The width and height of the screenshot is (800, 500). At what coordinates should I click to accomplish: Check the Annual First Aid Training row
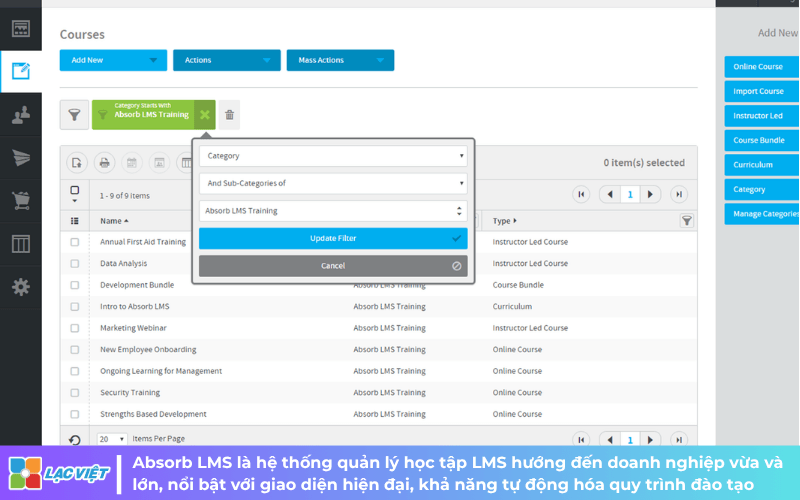pos(74,242)
